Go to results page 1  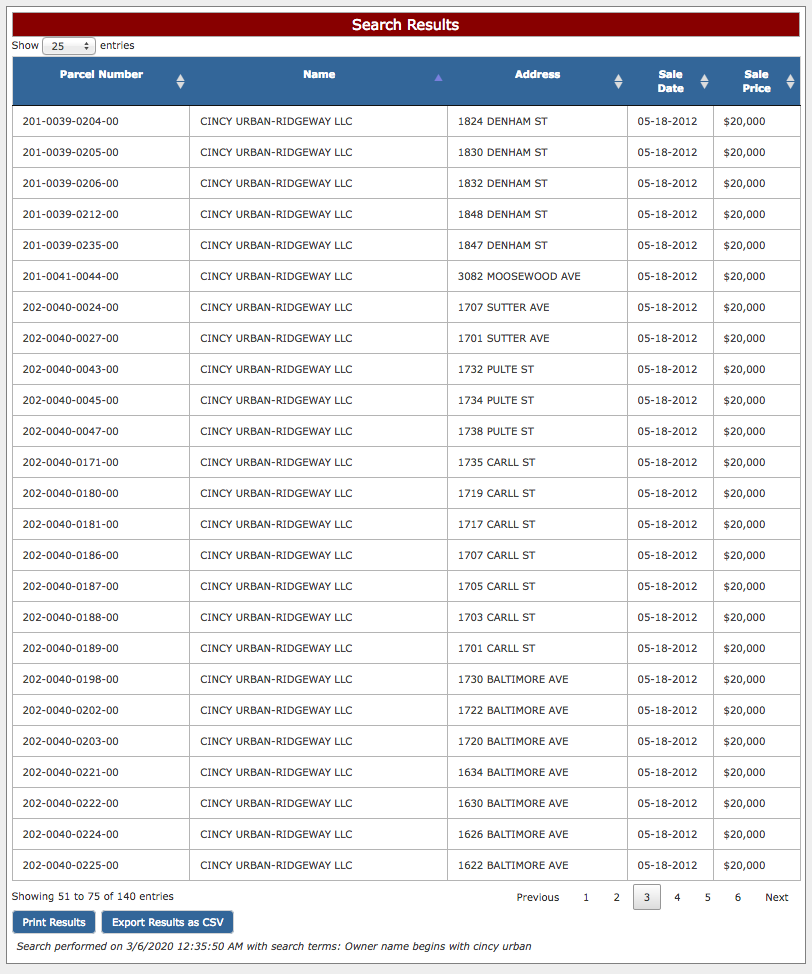click(586, 897)
